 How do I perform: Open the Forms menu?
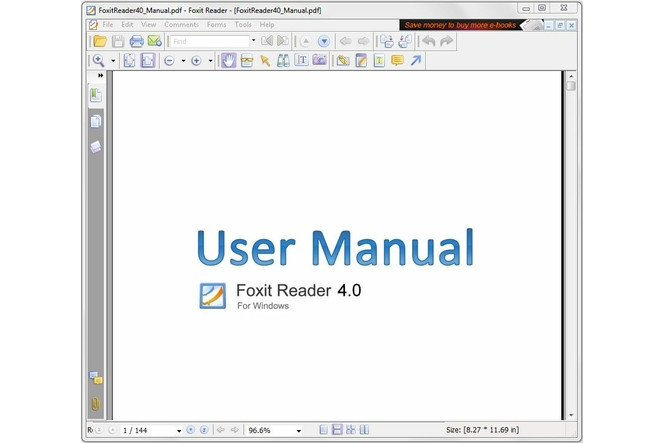(216, 25)
